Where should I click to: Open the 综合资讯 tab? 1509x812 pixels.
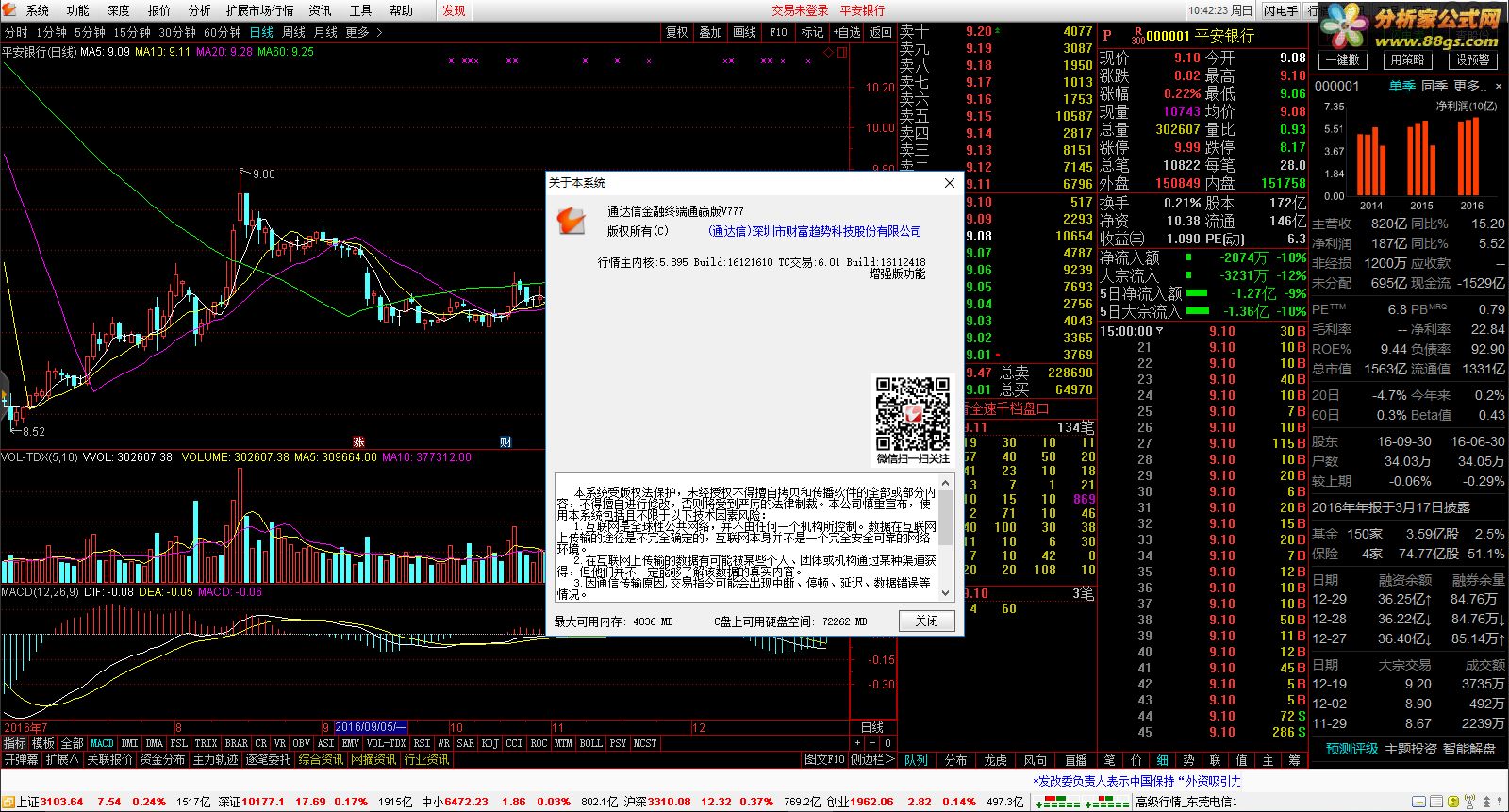(321, 759)
